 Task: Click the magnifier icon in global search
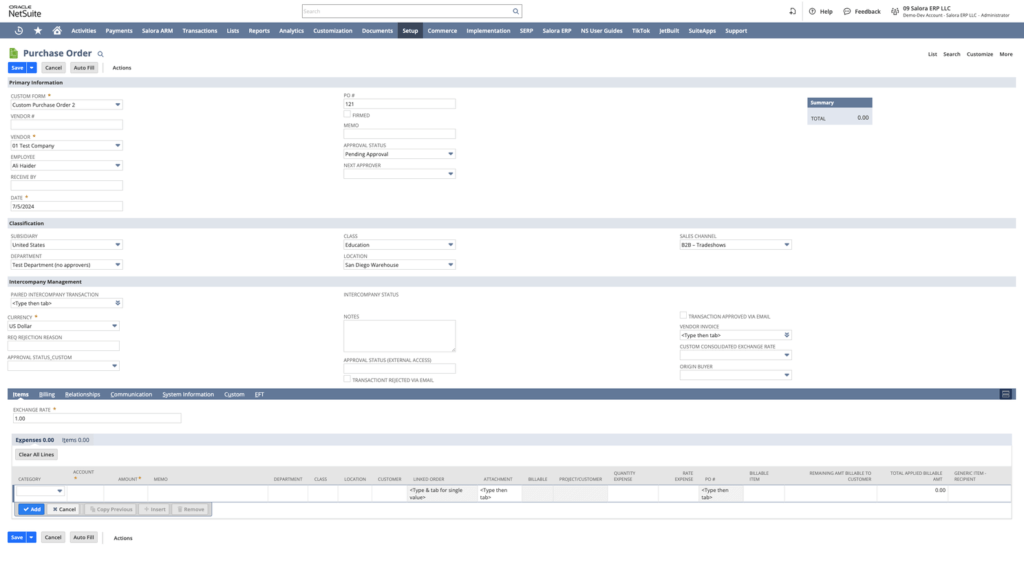516,11
